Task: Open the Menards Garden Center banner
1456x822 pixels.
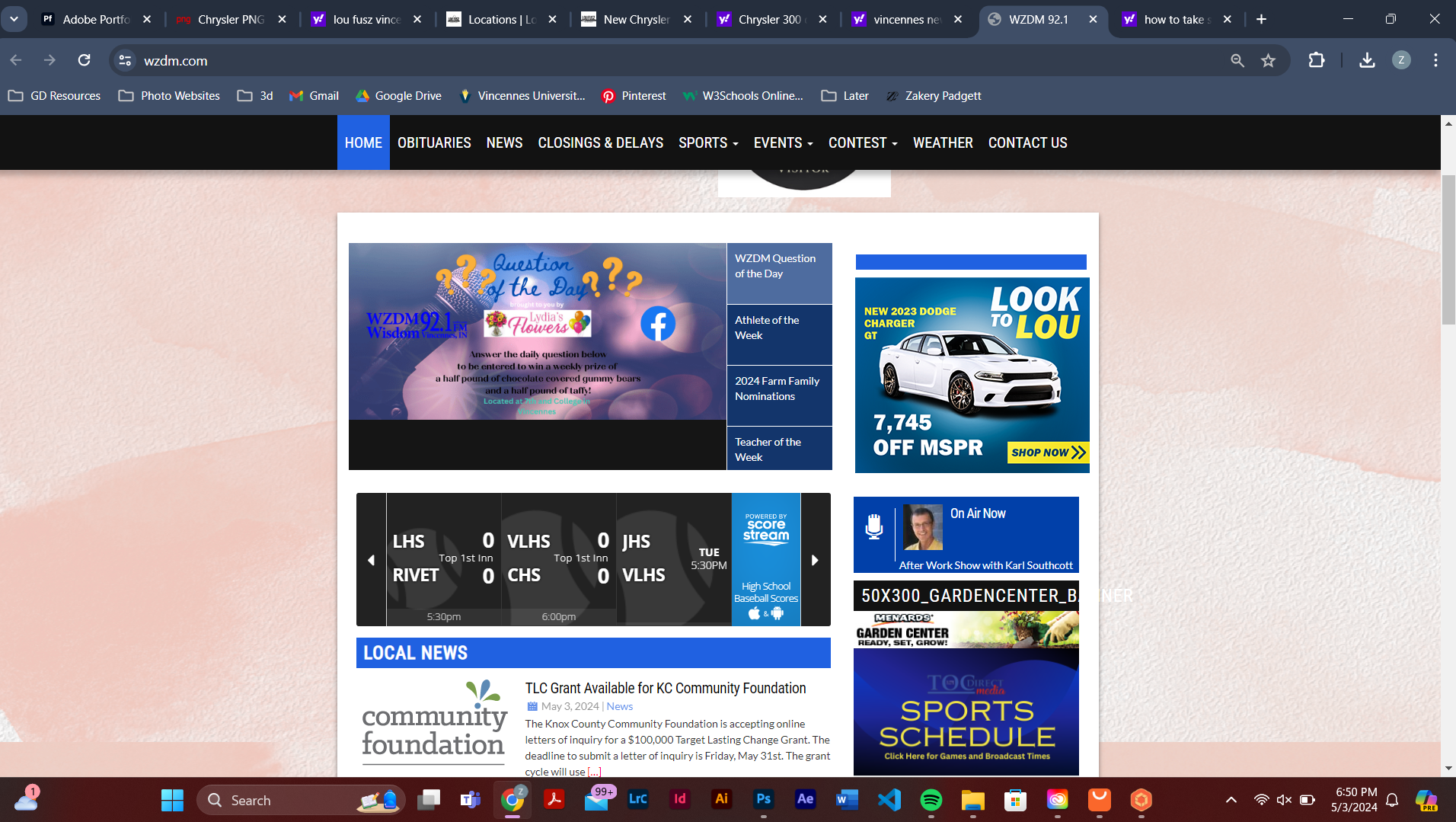Action: click(x=966, y=628)
